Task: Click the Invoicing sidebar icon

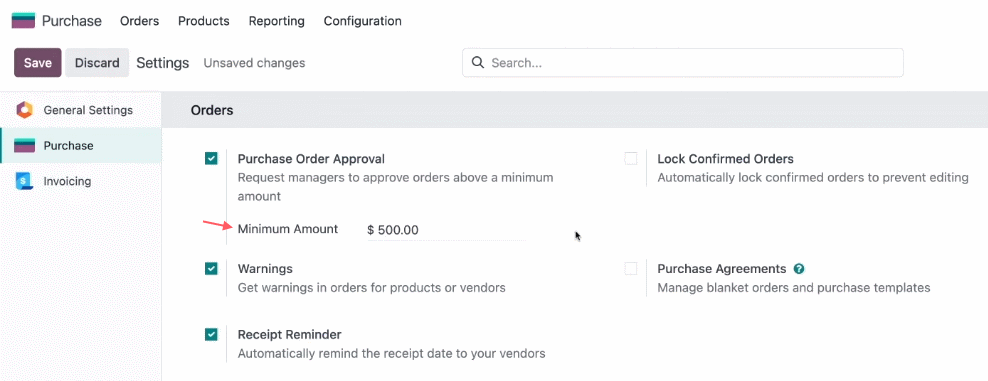Action: point(24,181)
